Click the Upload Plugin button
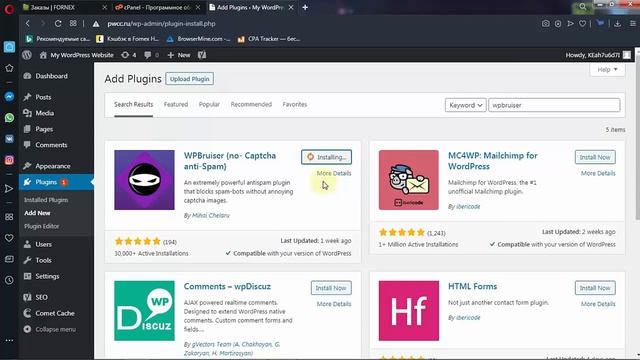 point(189,79)
